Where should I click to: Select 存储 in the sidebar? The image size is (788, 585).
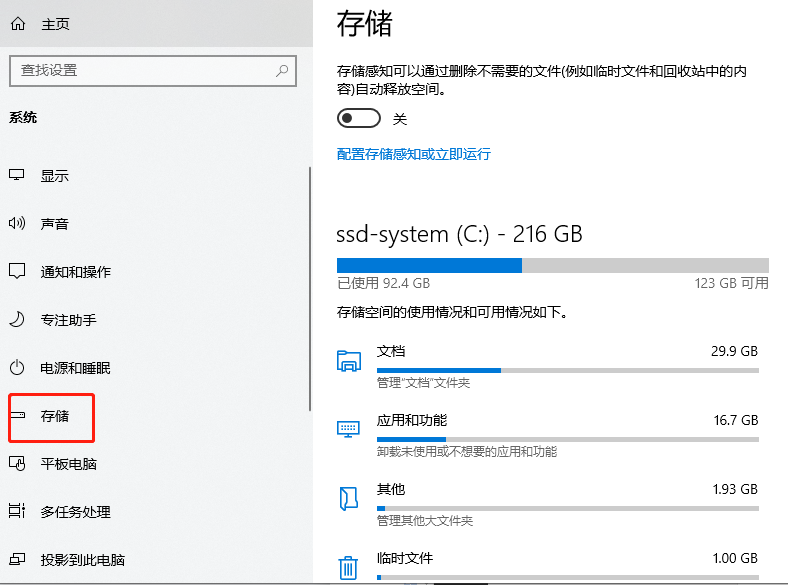point(54,416)
